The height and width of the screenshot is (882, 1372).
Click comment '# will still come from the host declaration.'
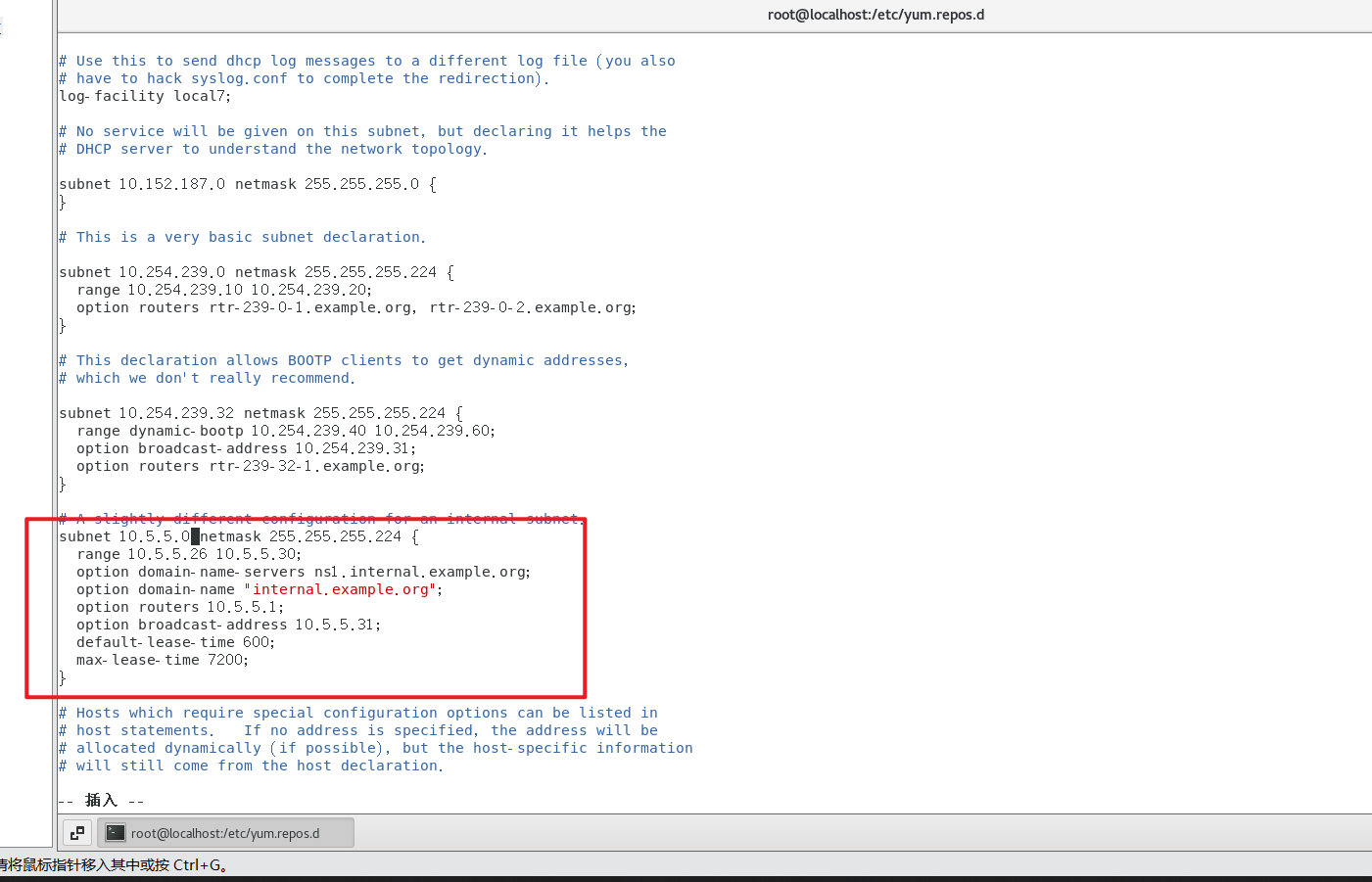[x=251, y=766]
